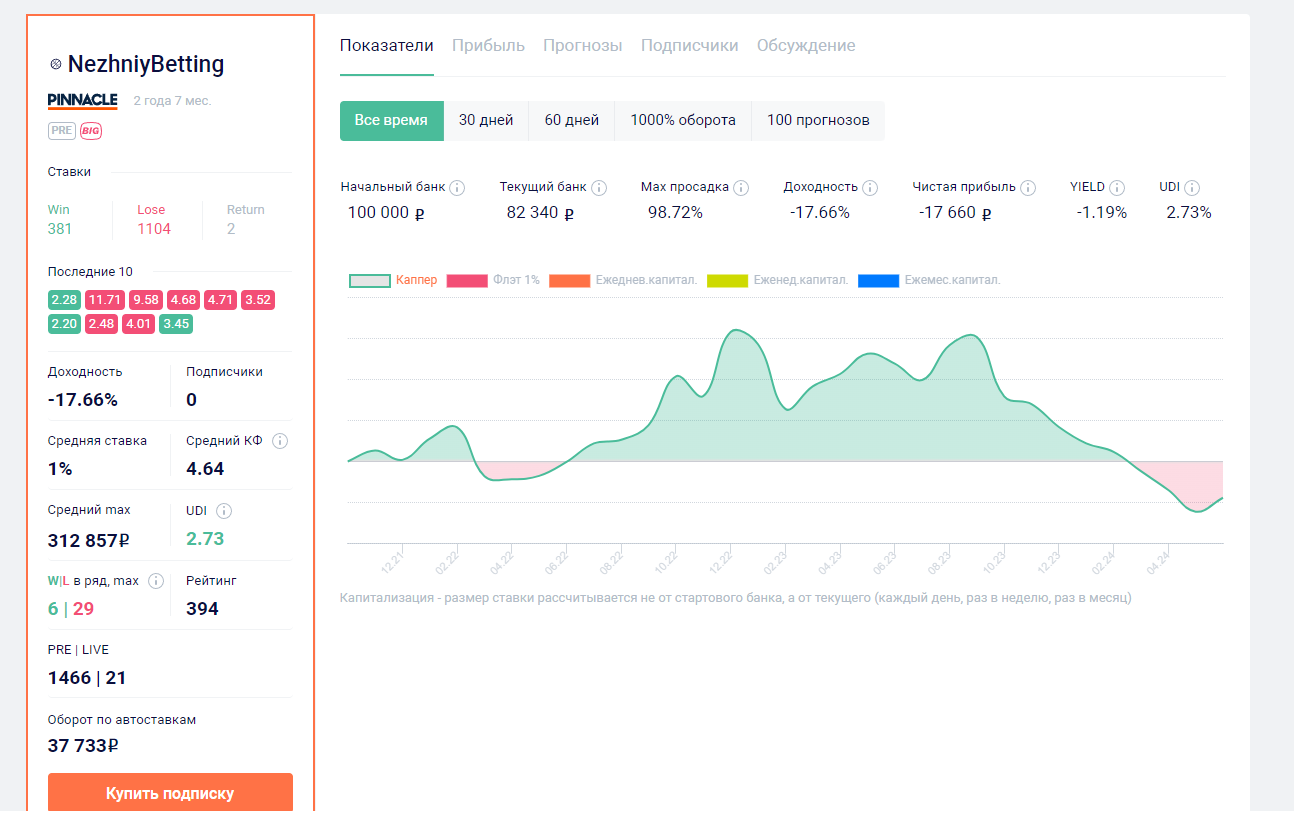1294x813 pixels.
Task: Click info icon next to Начальный банк
Action: 457,188
